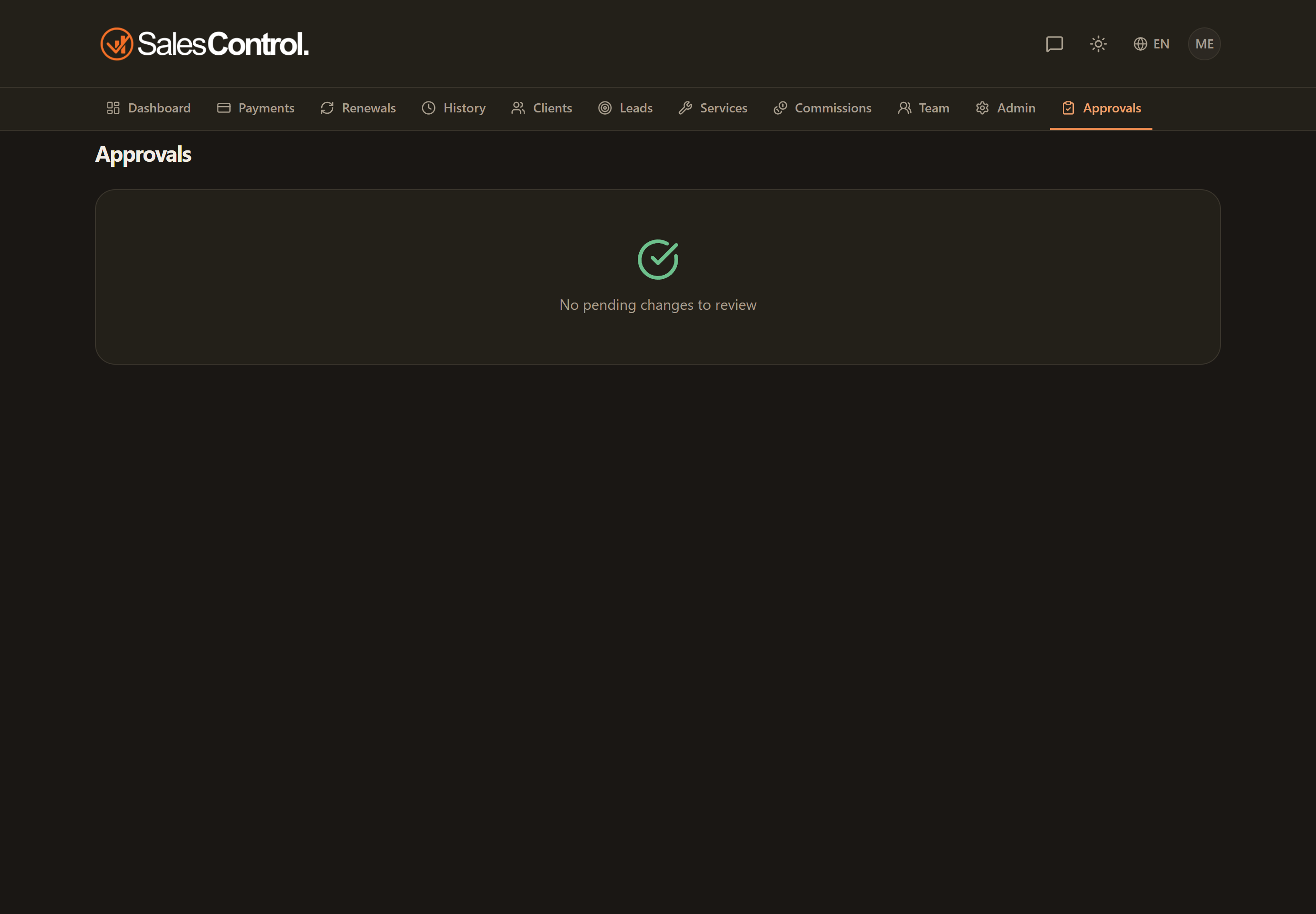Go to the Clients tab
The width and height of the screenshot is (1316, 914).
(542, 108)
